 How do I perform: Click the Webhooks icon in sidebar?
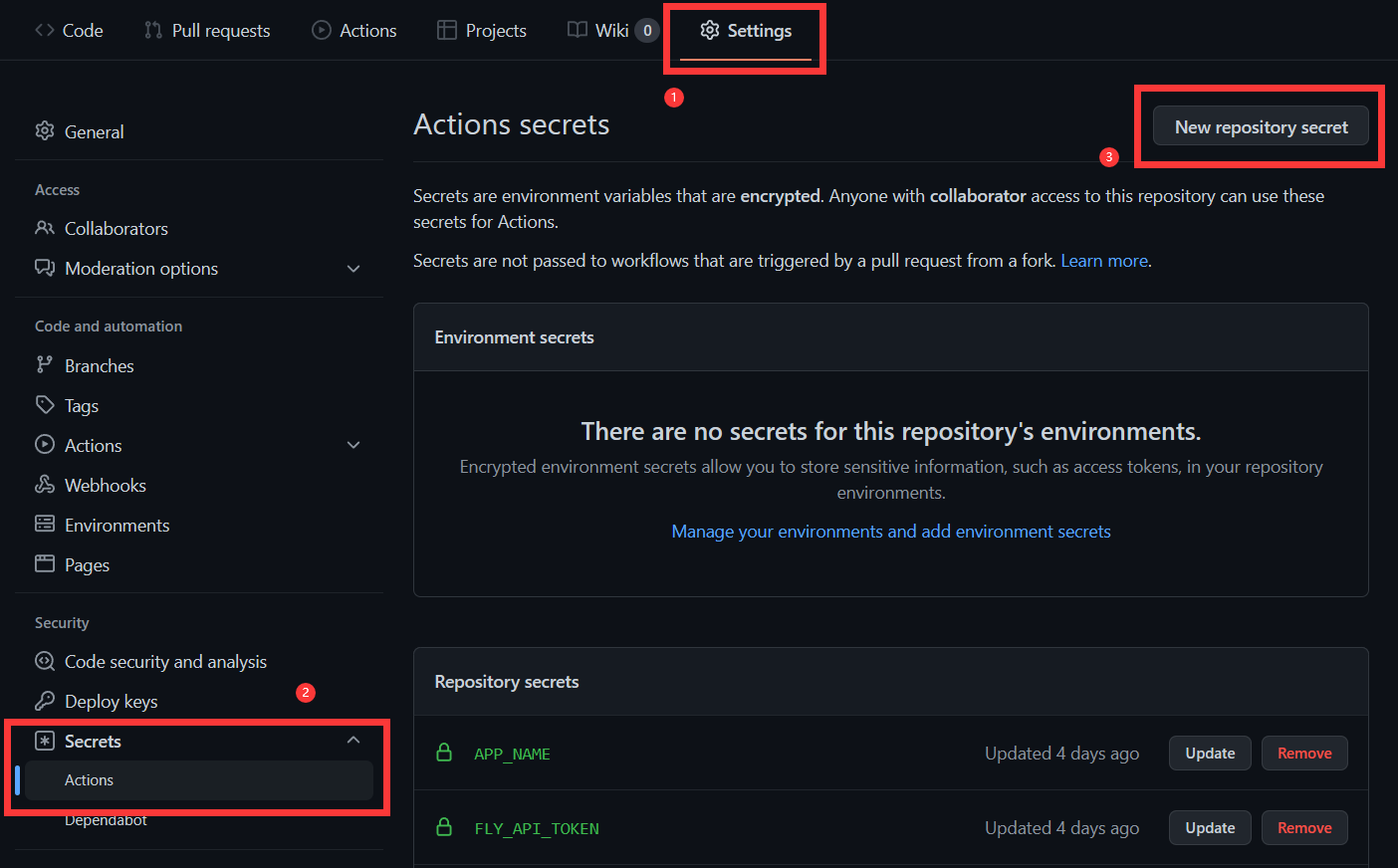(45, 485)
